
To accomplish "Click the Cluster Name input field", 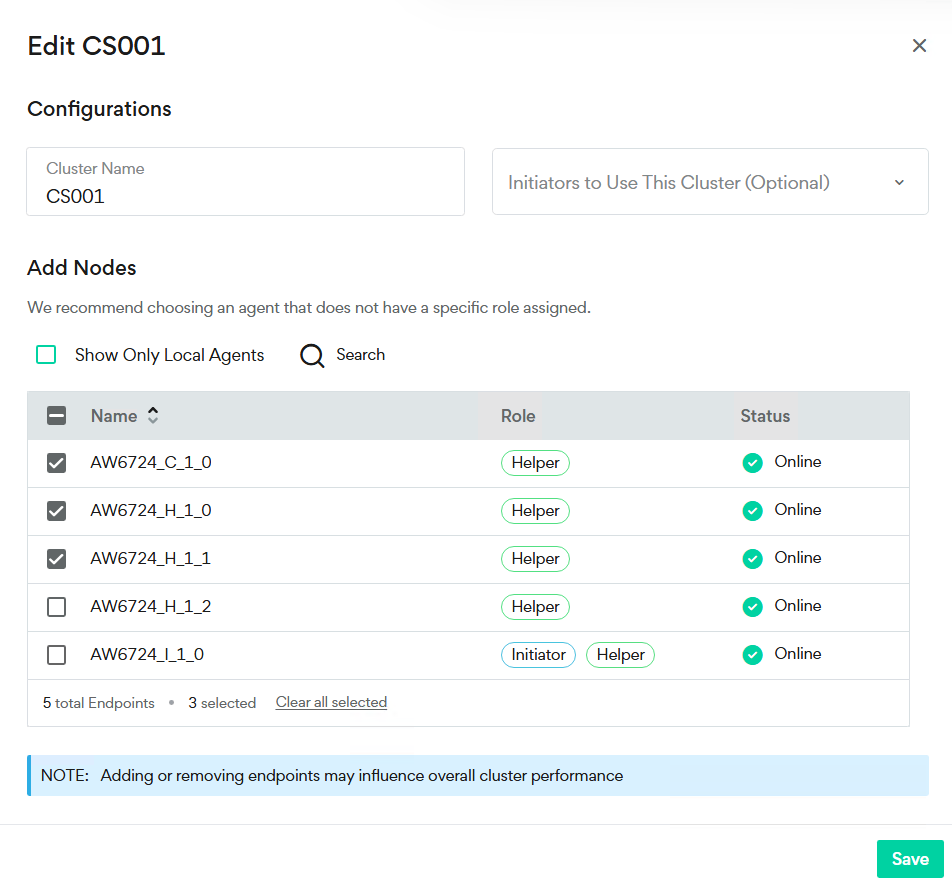I will [x=245, y=195].
